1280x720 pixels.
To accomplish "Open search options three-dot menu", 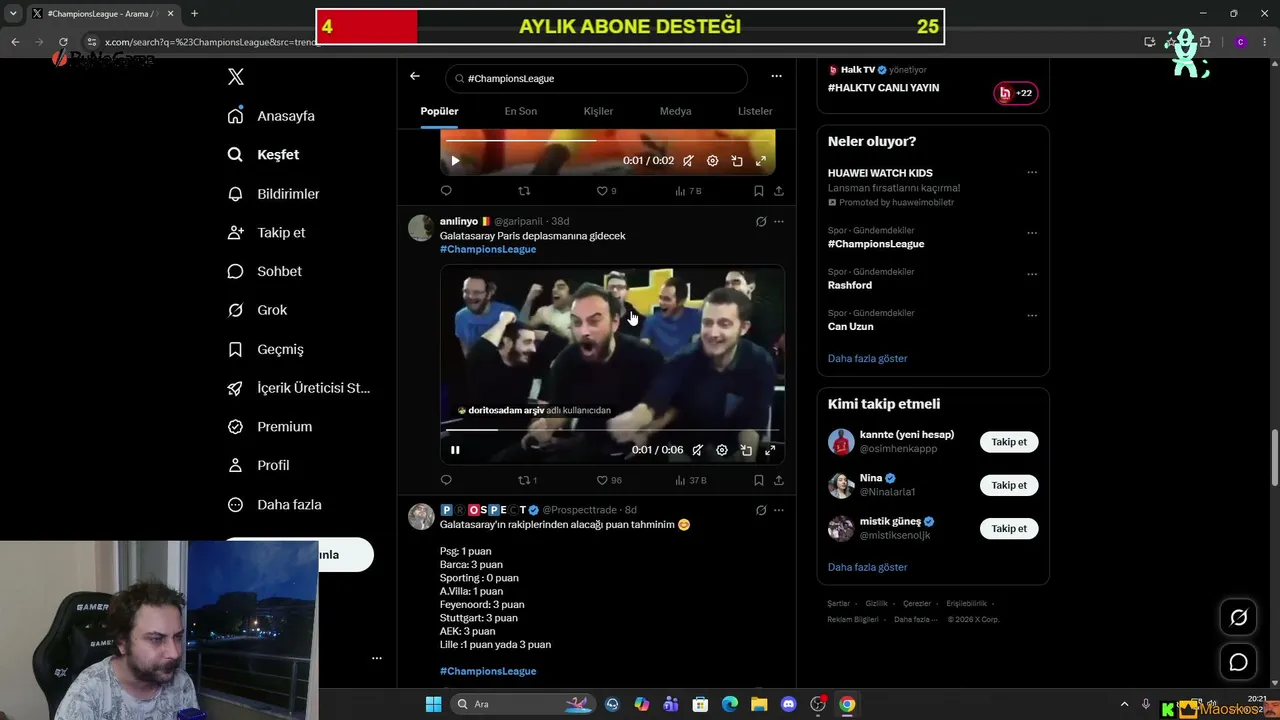I will pyautogui.click(x=776, y=76).
